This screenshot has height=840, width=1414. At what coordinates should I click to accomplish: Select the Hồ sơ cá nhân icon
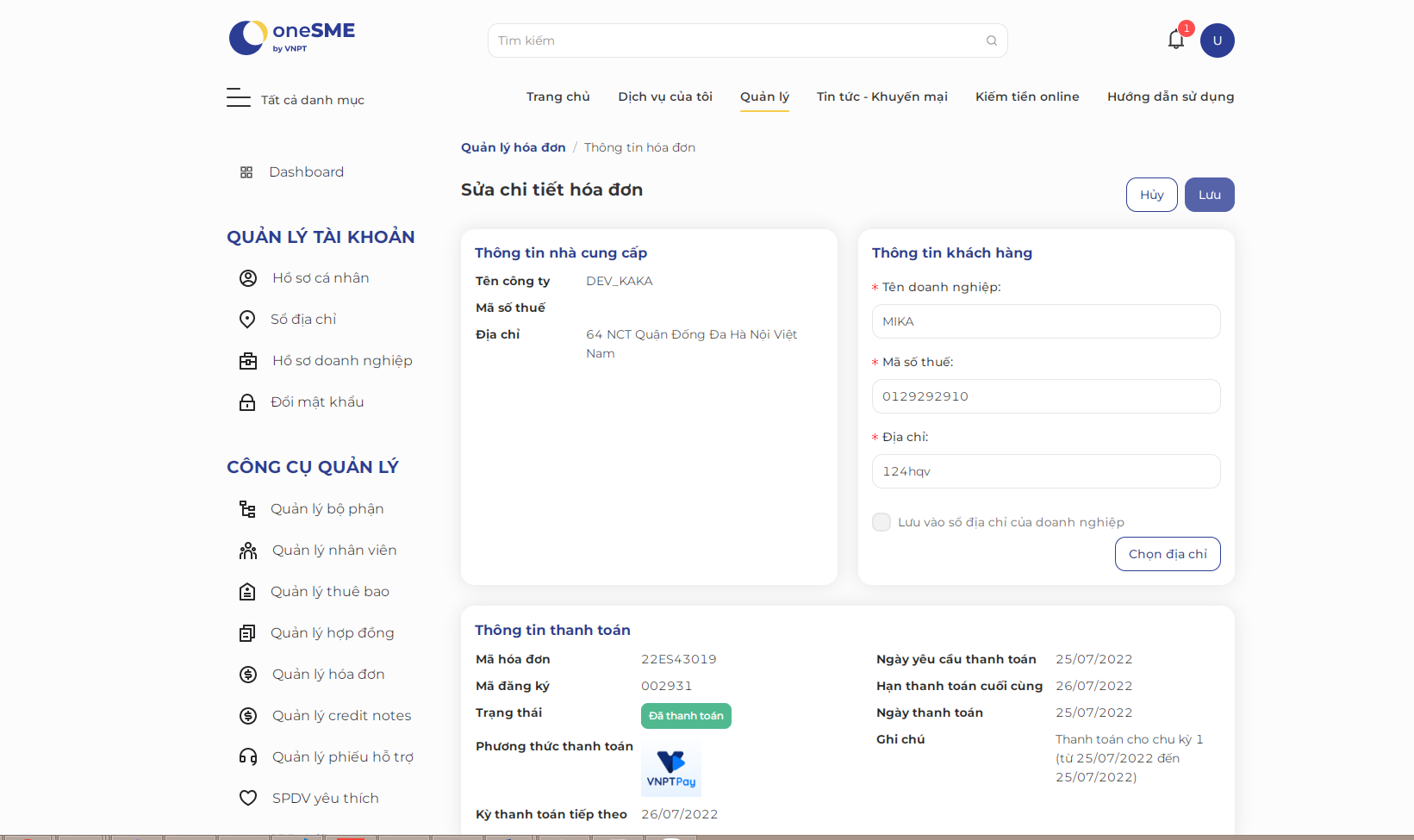pyautogui.click(x=248, y=278)
